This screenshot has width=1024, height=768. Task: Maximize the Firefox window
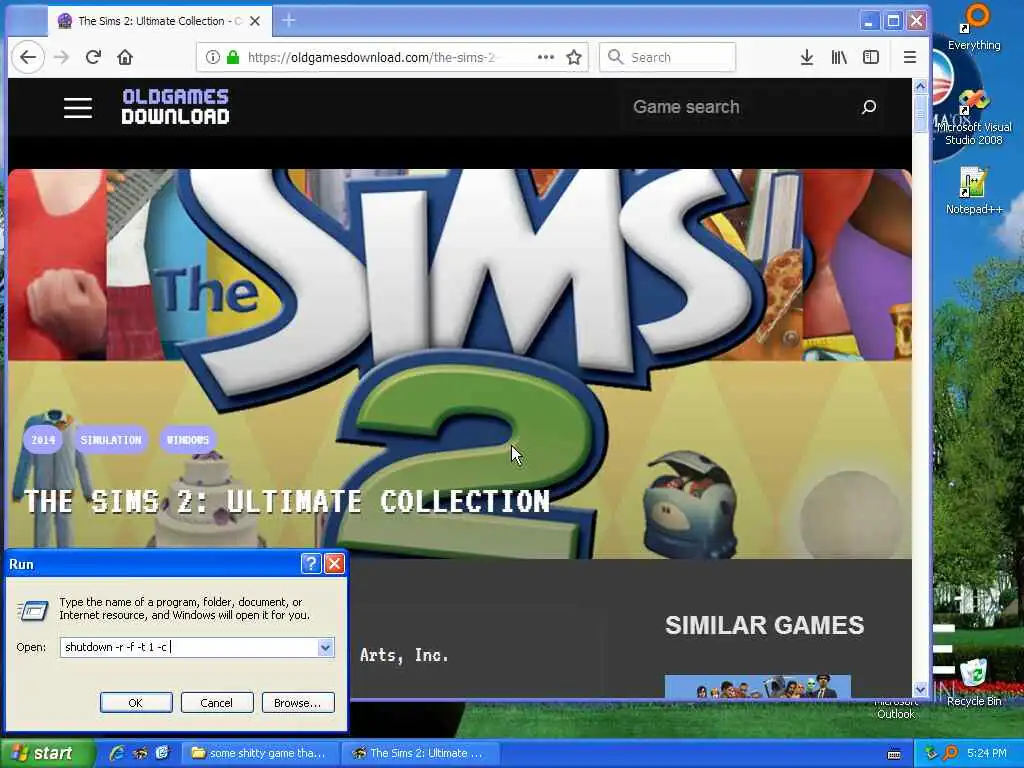pos(893,21)
